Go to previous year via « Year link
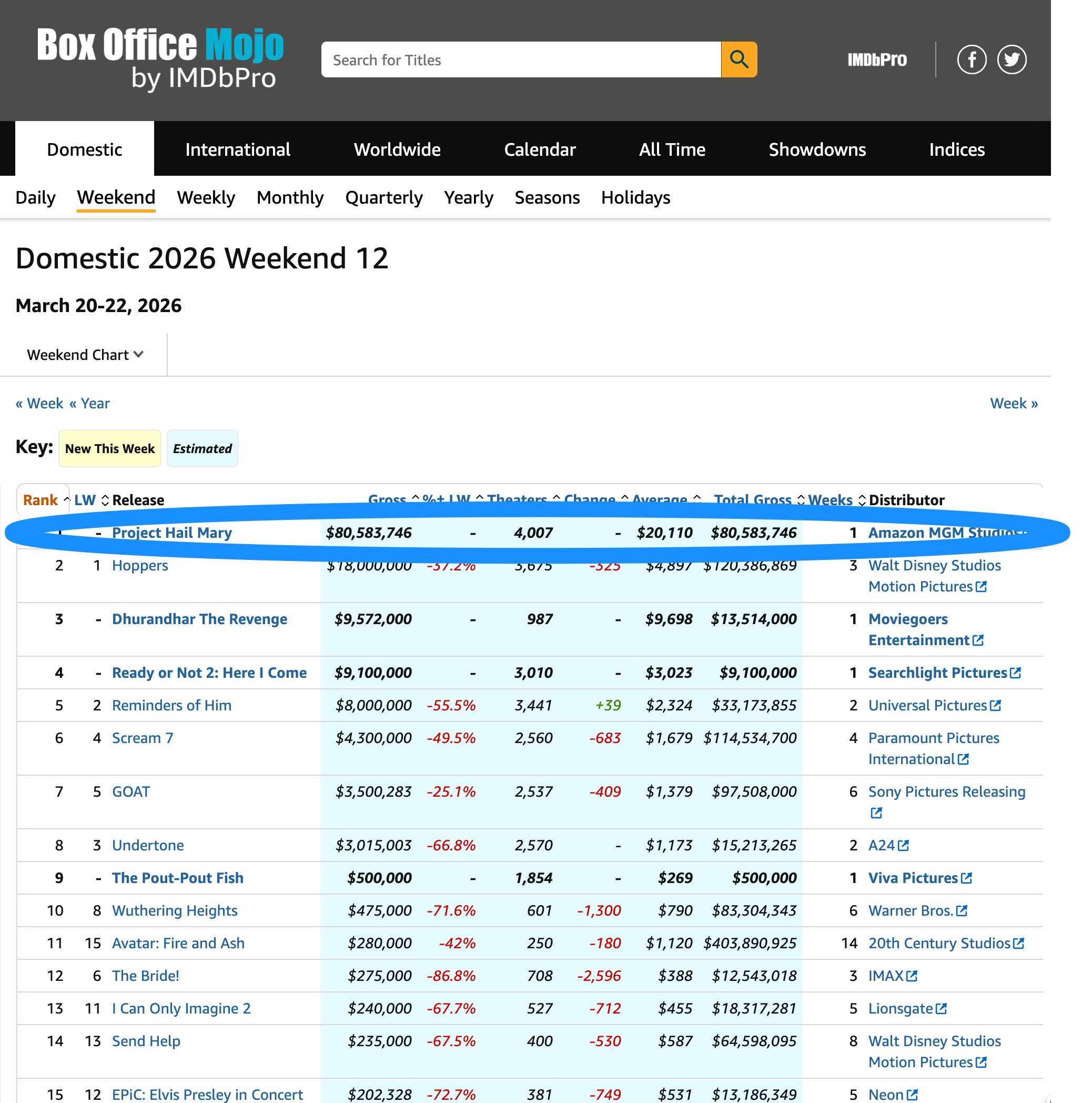 pos(89,403)
